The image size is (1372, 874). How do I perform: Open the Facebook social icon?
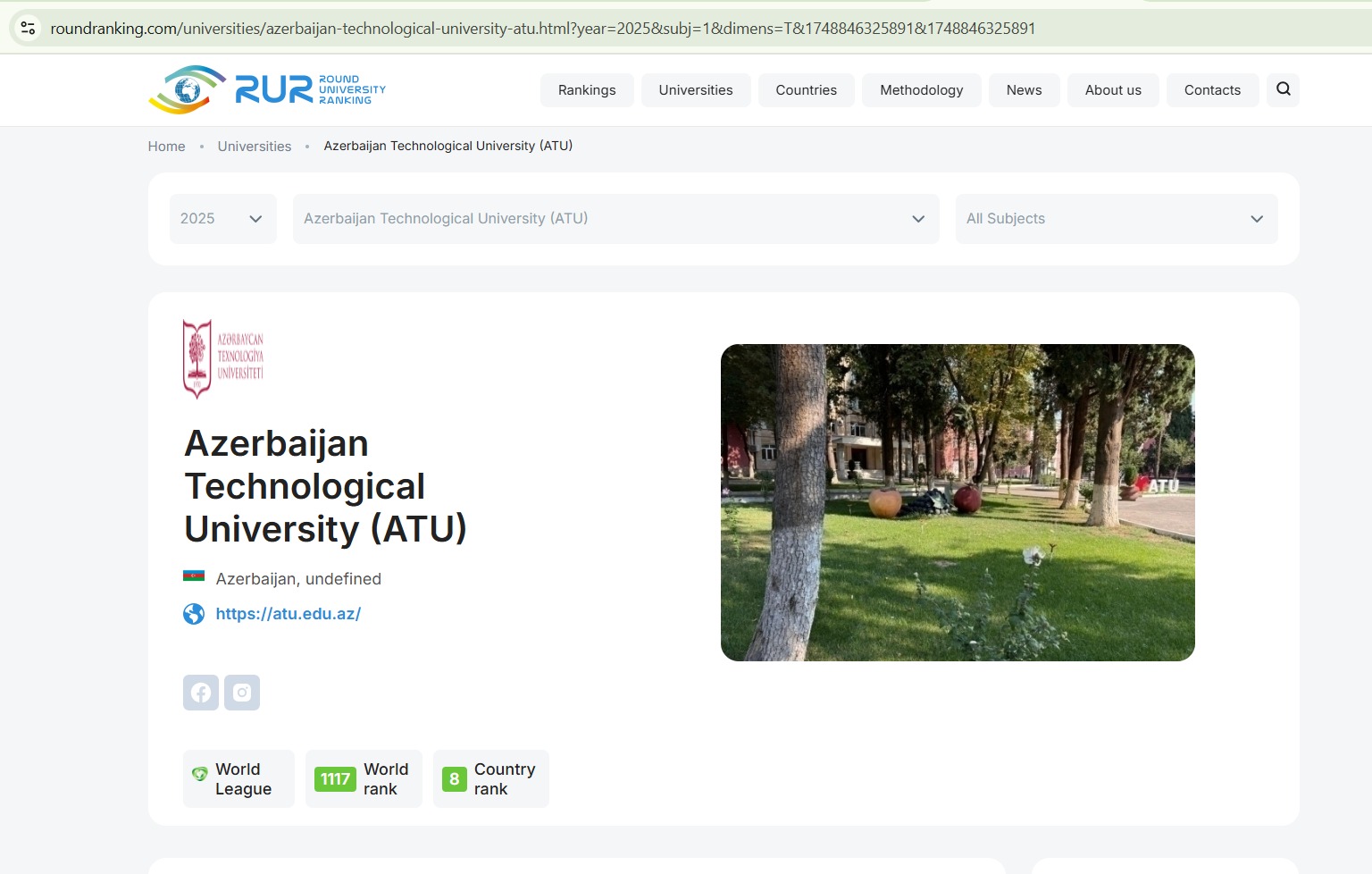click(x=201, y=693)
